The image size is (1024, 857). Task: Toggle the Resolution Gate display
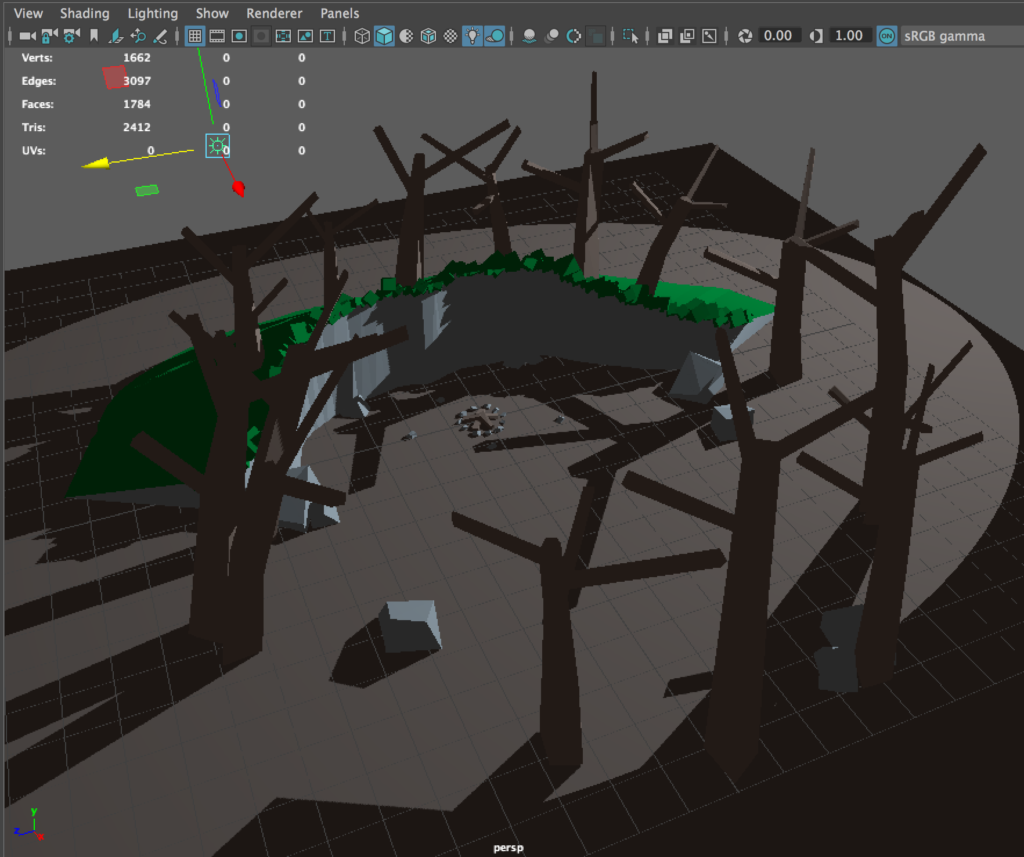[x=239, y=36]
